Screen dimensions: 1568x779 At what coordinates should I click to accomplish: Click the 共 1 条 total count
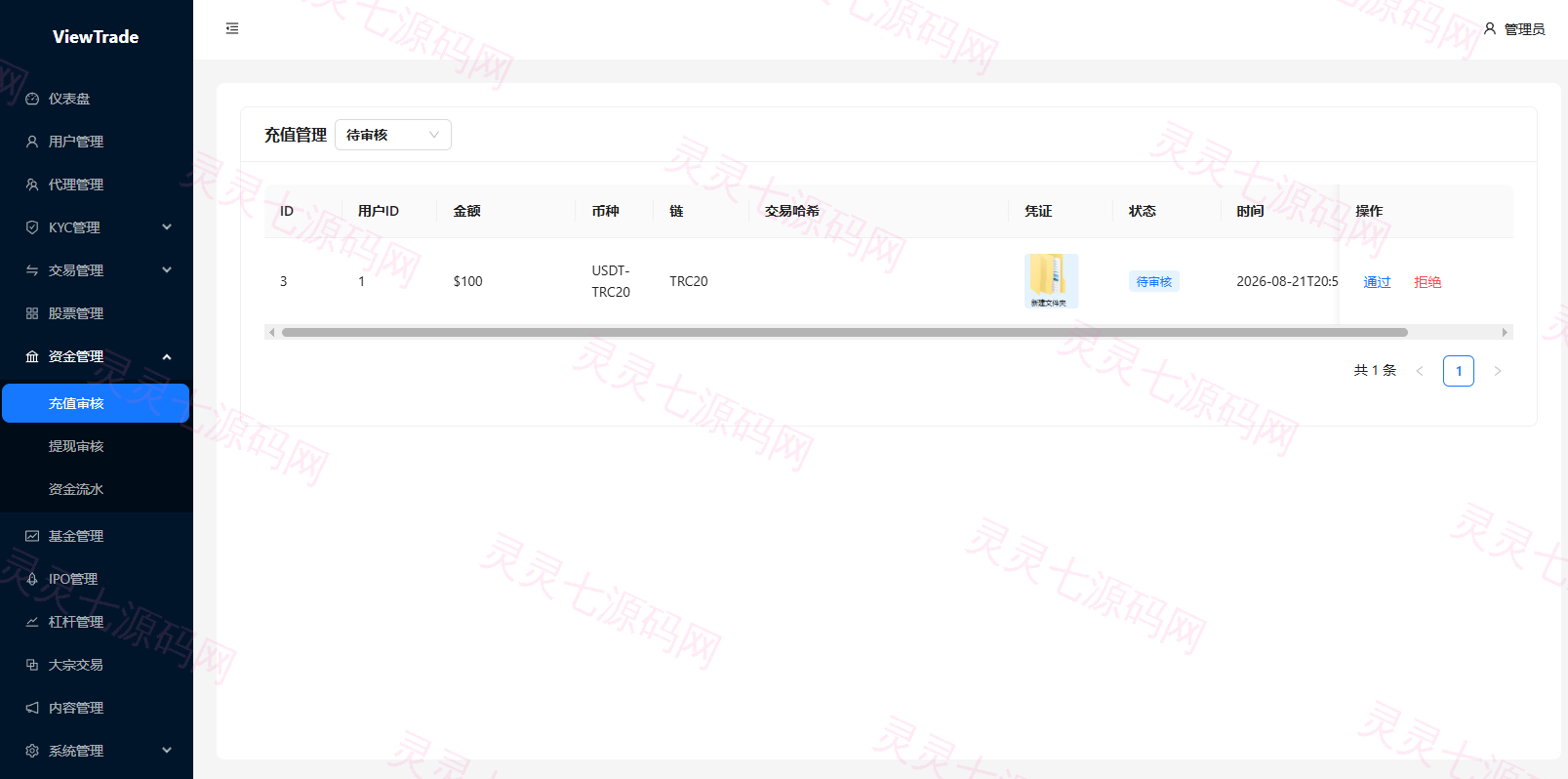pyautogui.click(x=1375, y=371)
